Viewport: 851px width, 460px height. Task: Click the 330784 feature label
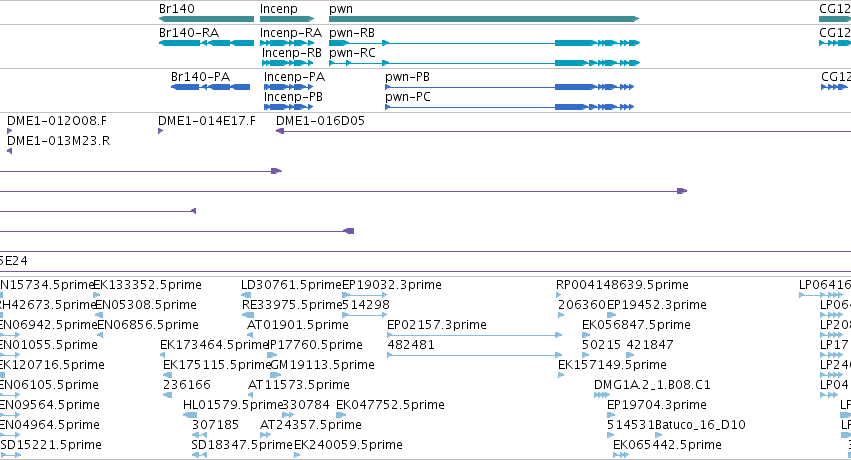click(x=306, y=405)
